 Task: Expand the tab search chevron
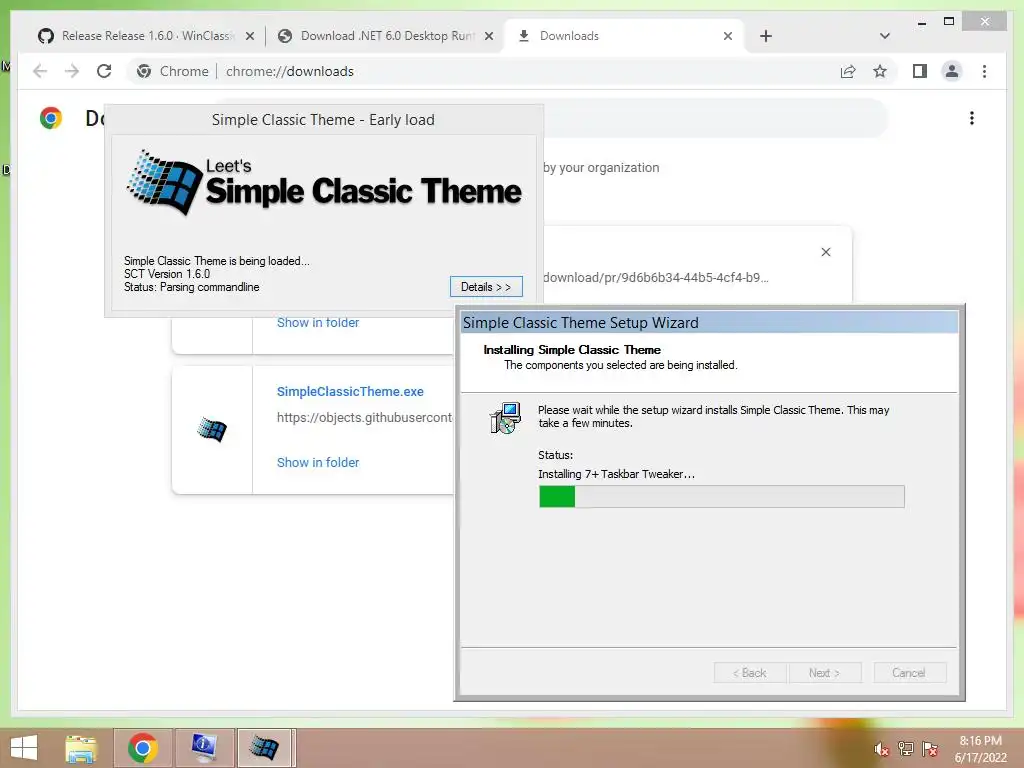884,36
